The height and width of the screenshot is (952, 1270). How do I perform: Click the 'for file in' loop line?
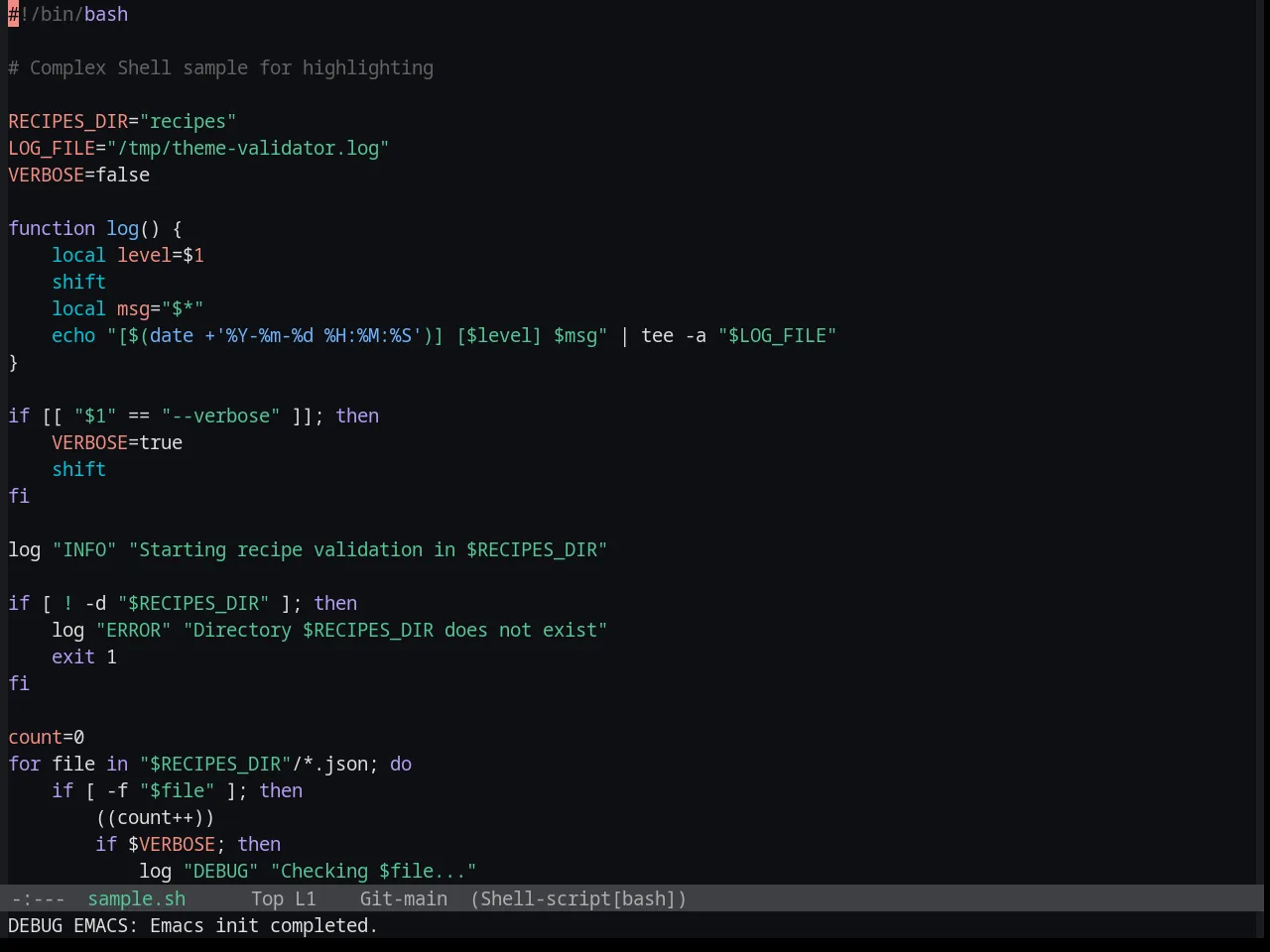click(x=209, y=764)
